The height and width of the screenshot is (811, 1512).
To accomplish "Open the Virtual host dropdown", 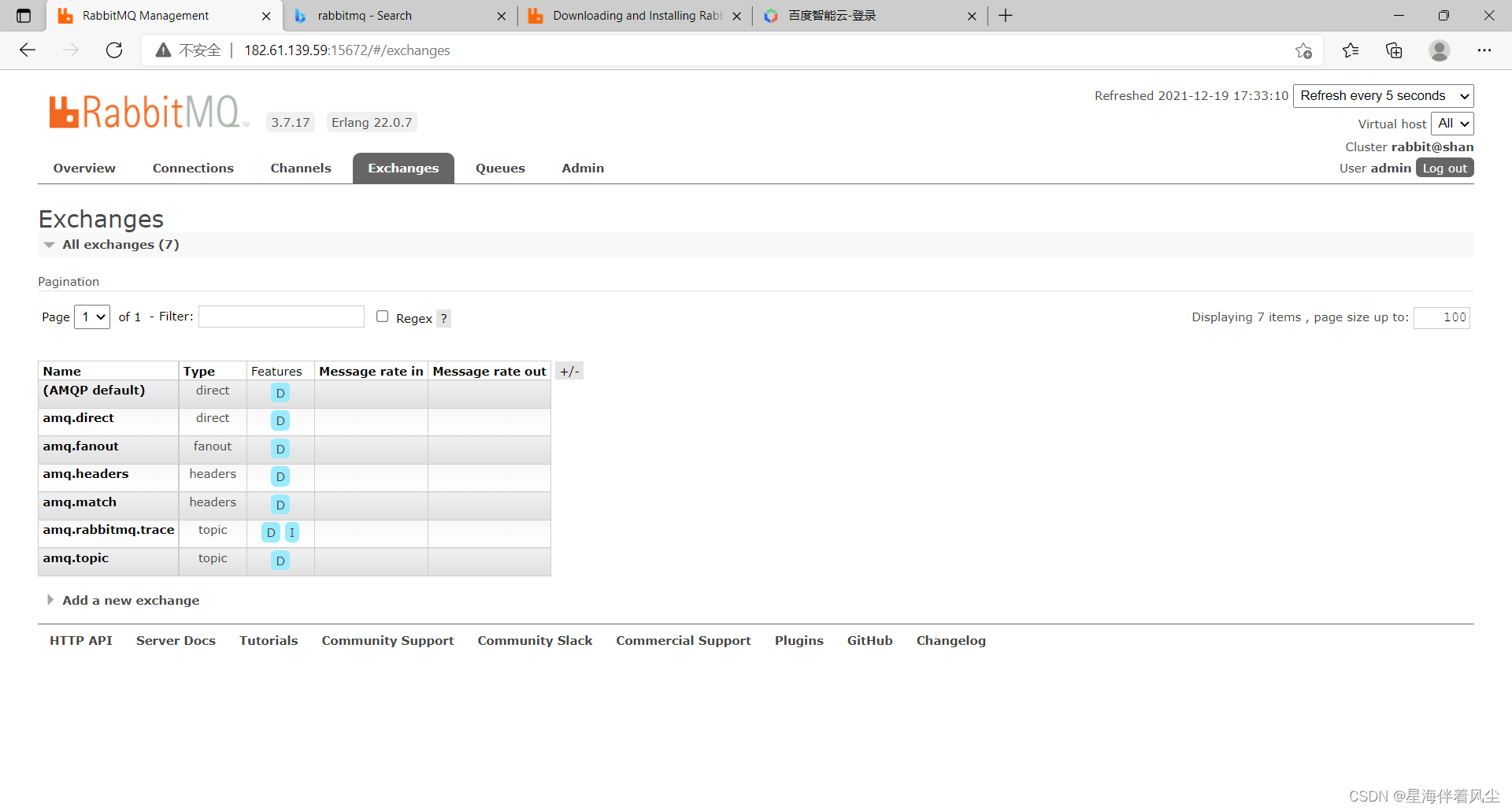I will click(1451, 123).
